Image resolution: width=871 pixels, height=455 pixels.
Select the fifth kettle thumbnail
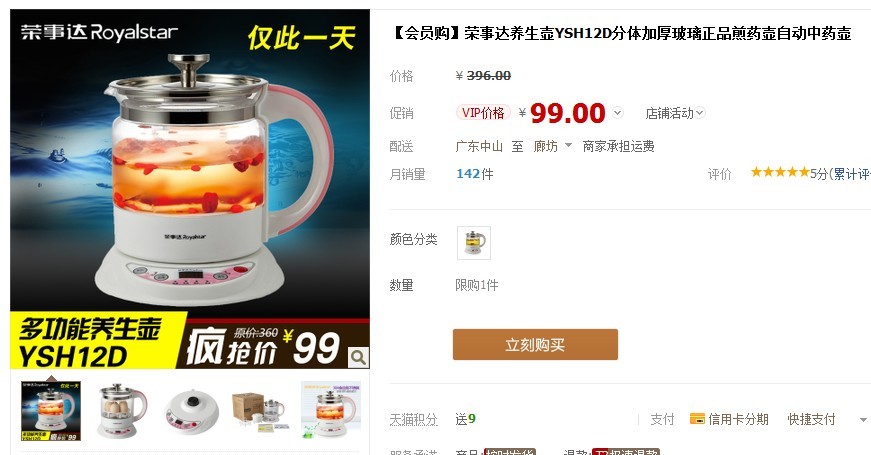(331, 411)
